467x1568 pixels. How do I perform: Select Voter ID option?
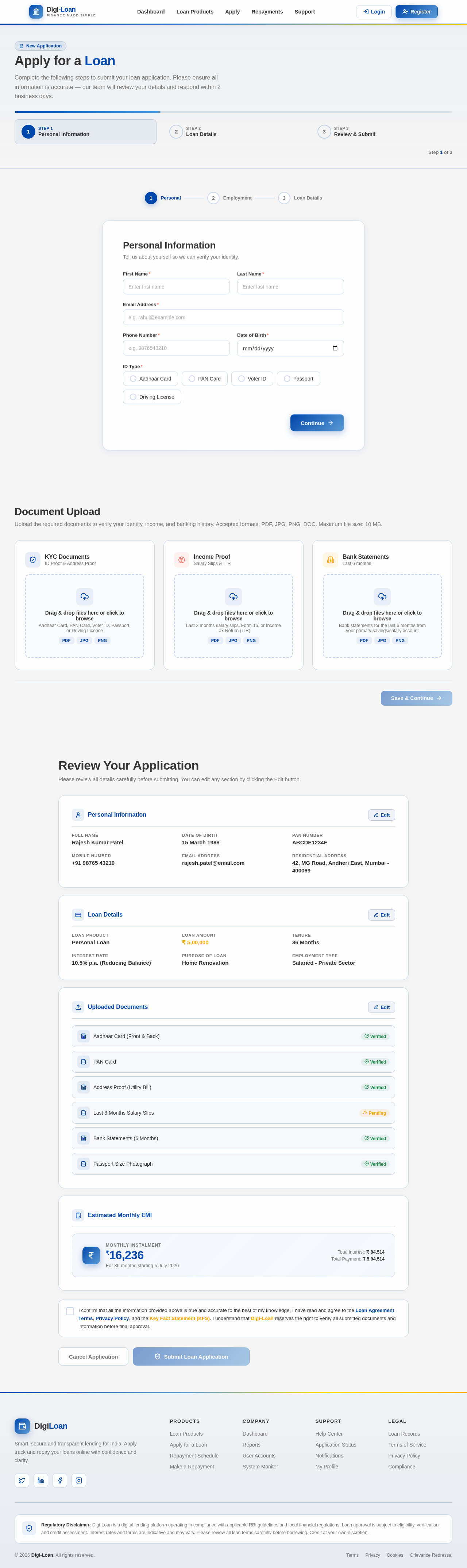252,379
